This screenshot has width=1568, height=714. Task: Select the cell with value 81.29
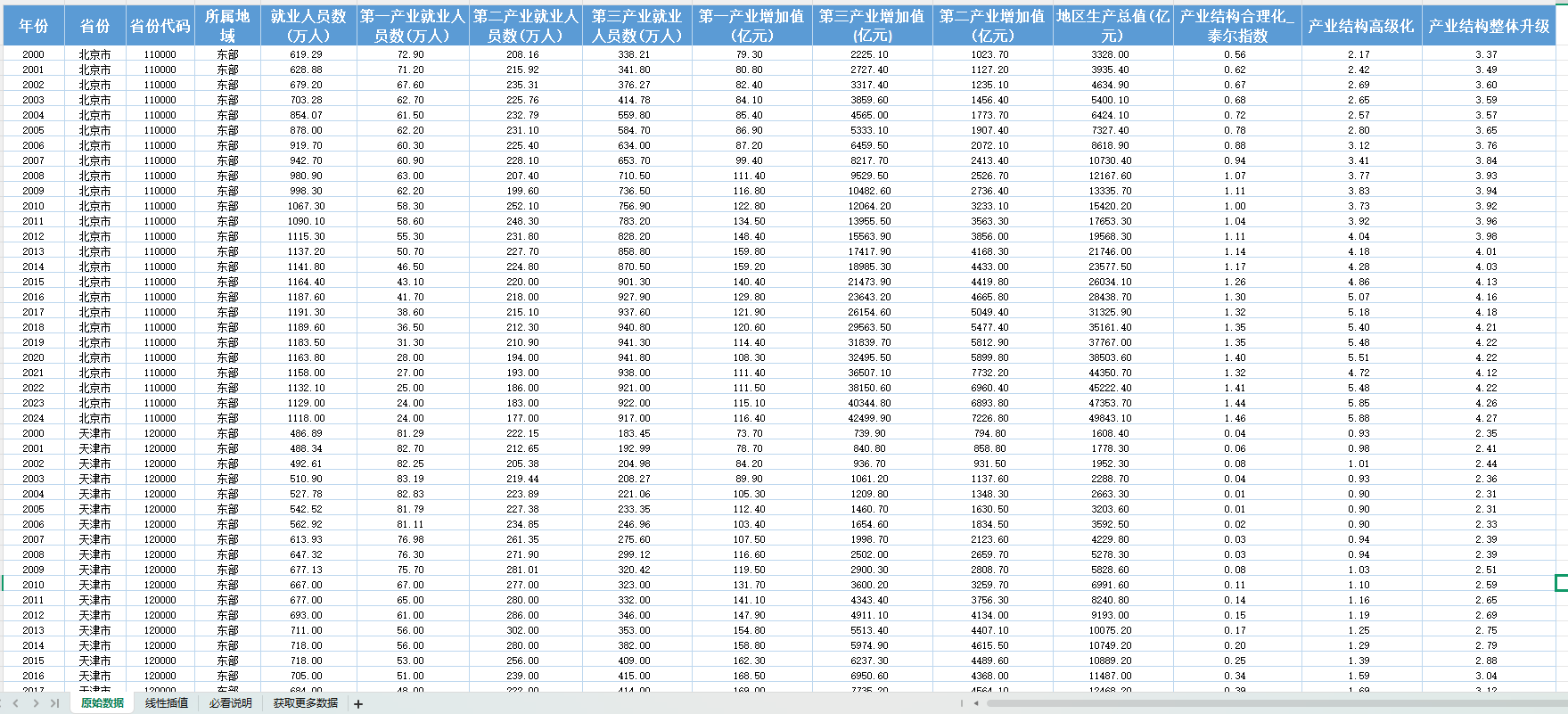click(413, 433)
